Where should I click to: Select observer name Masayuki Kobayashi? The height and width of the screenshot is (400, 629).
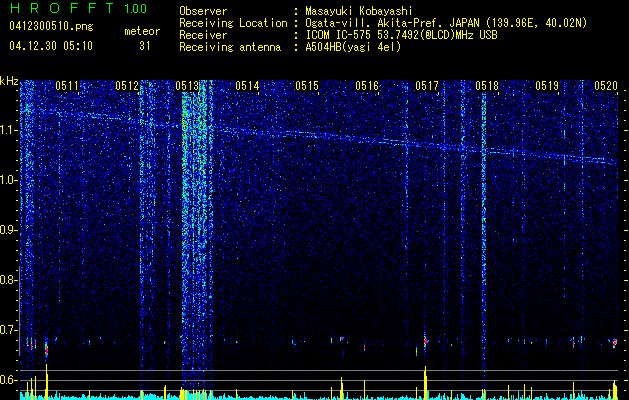click(359, 11)
